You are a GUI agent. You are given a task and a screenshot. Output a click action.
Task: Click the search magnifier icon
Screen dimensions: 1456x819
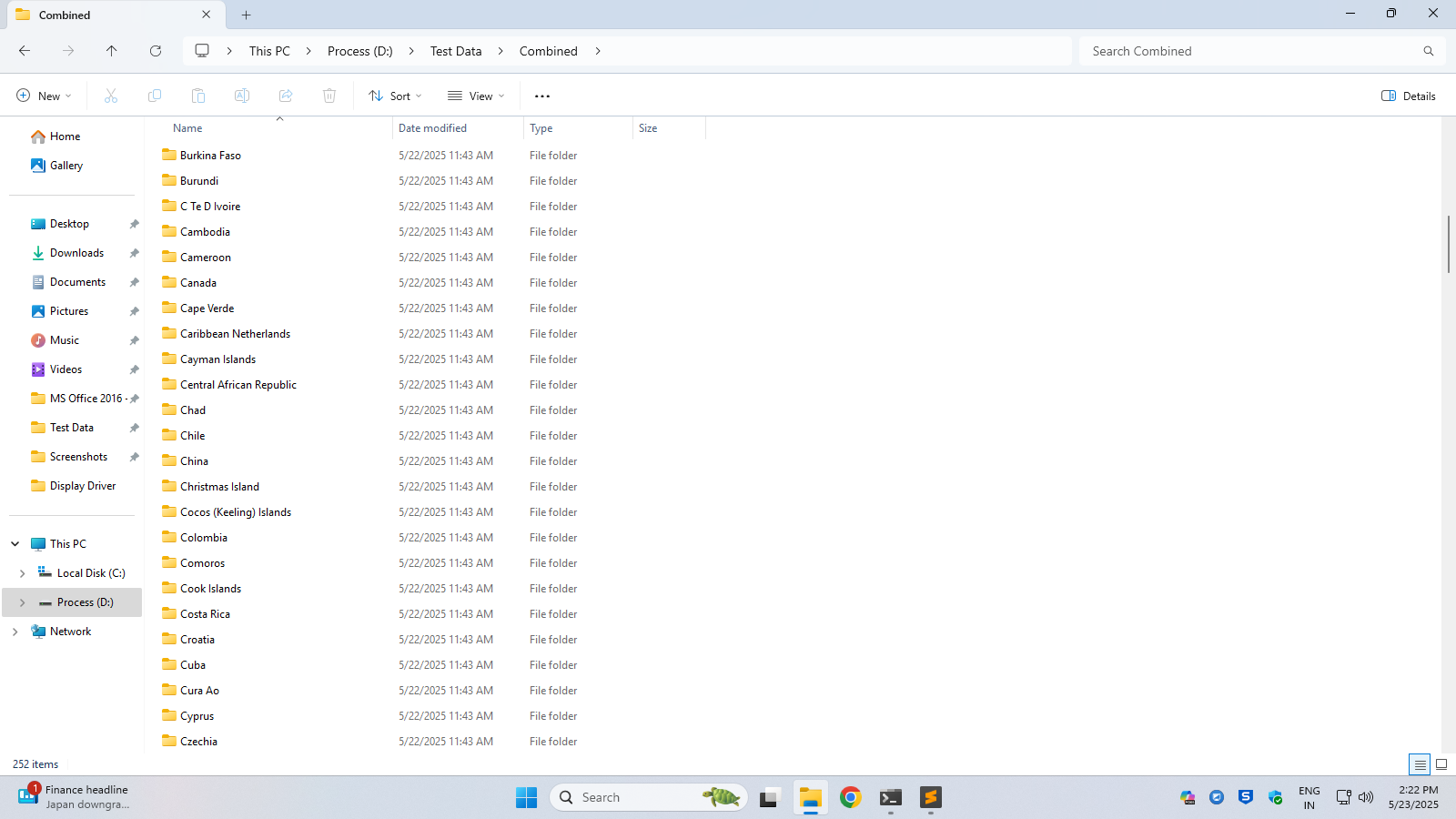click(1429, 51)
